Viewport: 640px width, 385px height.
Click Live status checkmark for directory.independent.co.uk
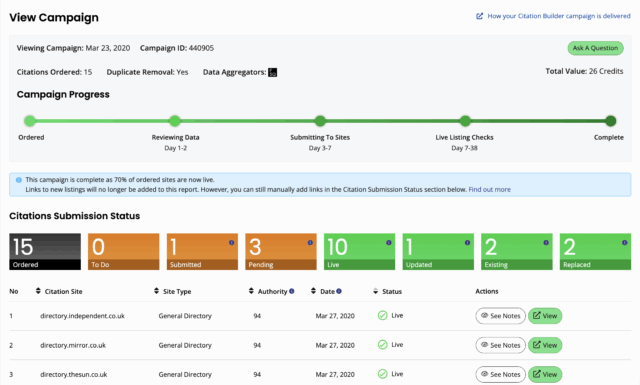[382, 316]
